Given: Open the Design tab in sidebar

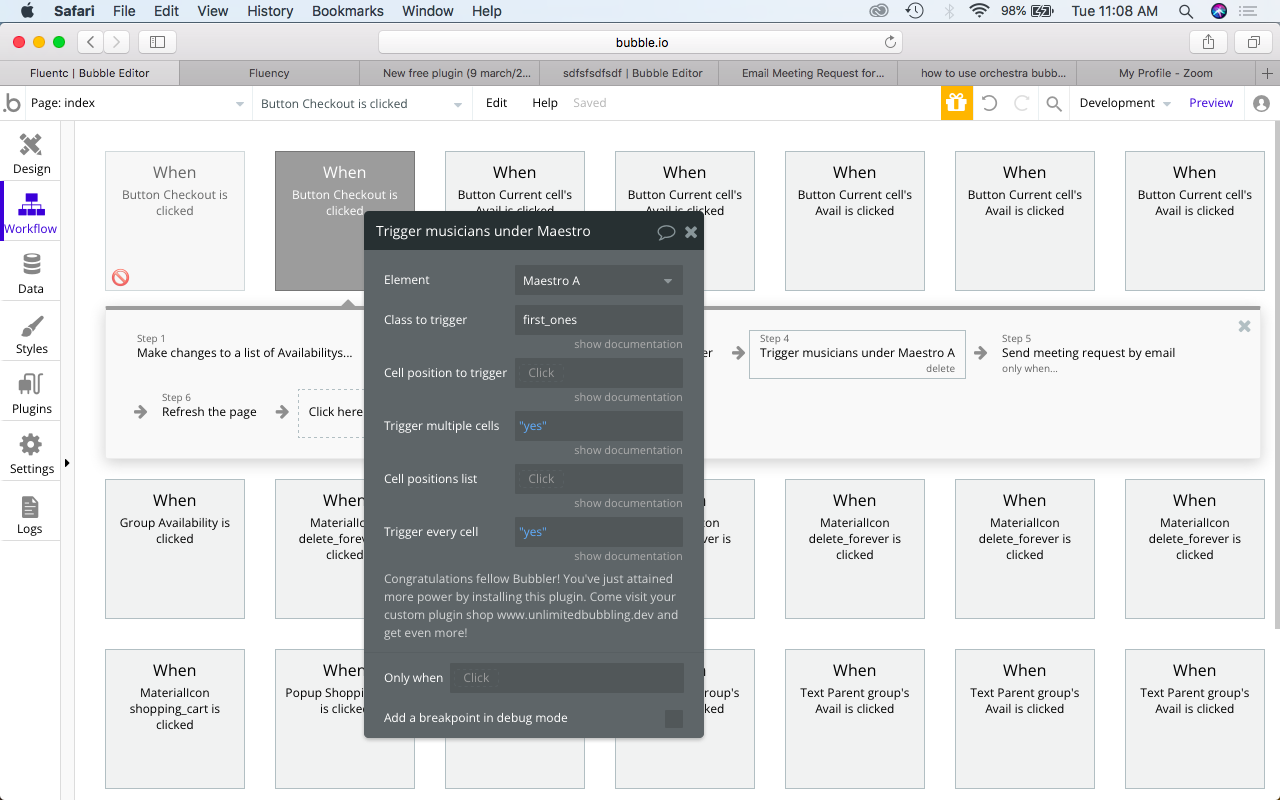Looking at the screenshot, I should click(31, 154).
